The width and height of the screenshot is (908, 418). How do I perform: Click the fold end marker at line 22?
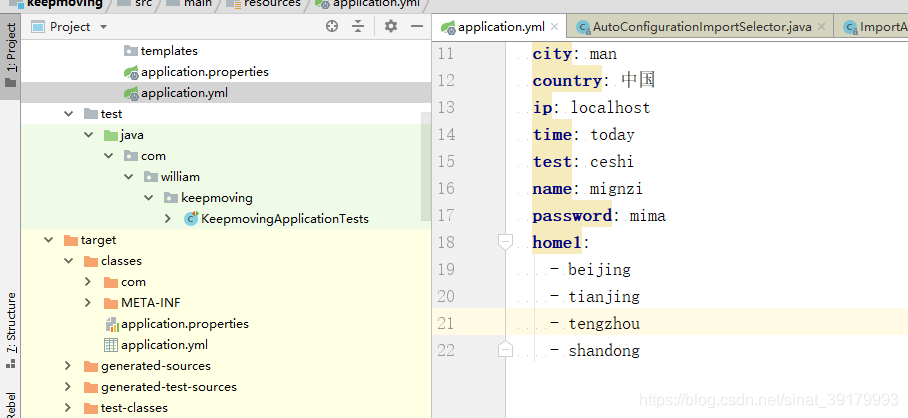click(x=506, y=350)
